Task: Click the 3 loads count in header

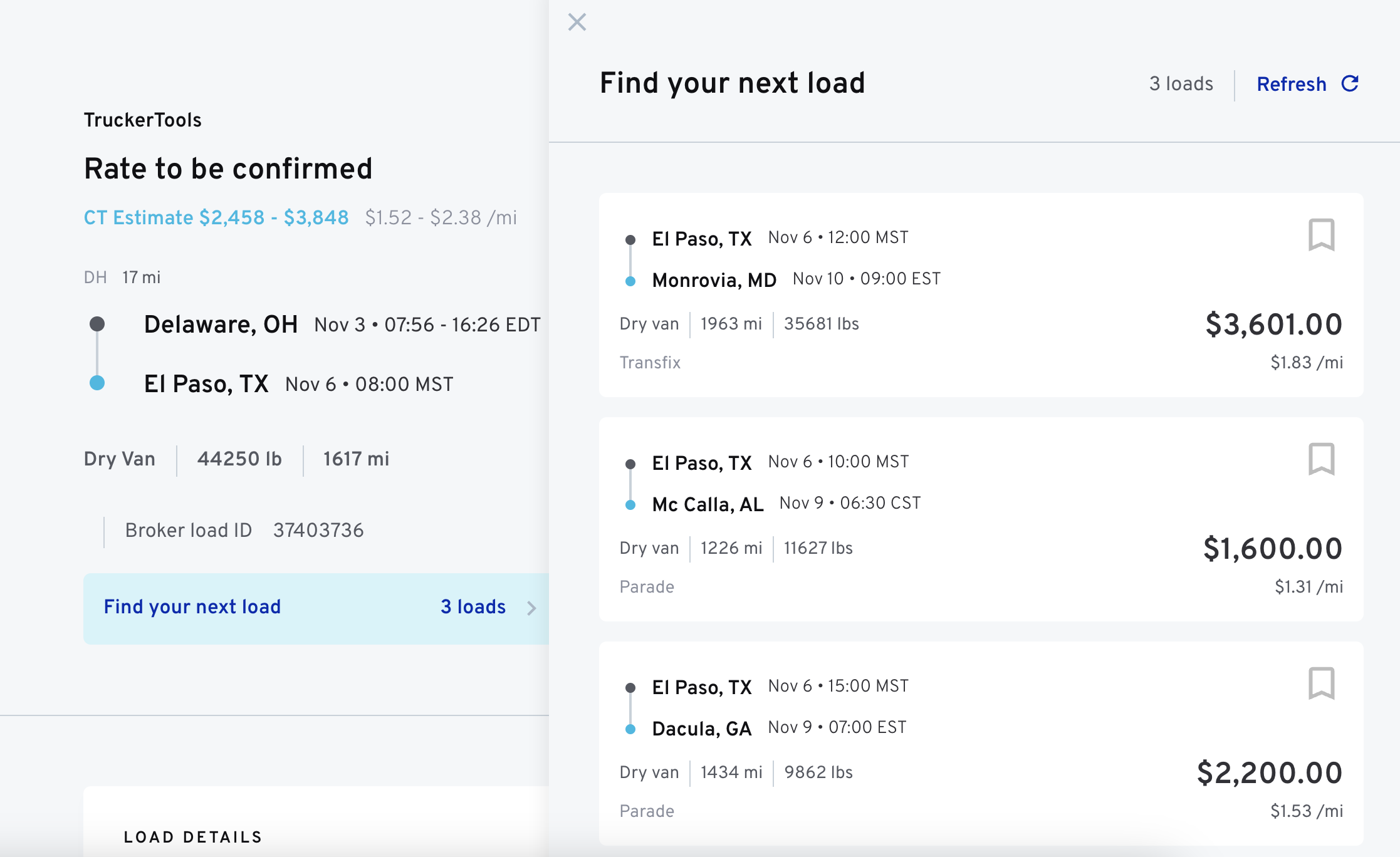Action: pos(1181,84)
